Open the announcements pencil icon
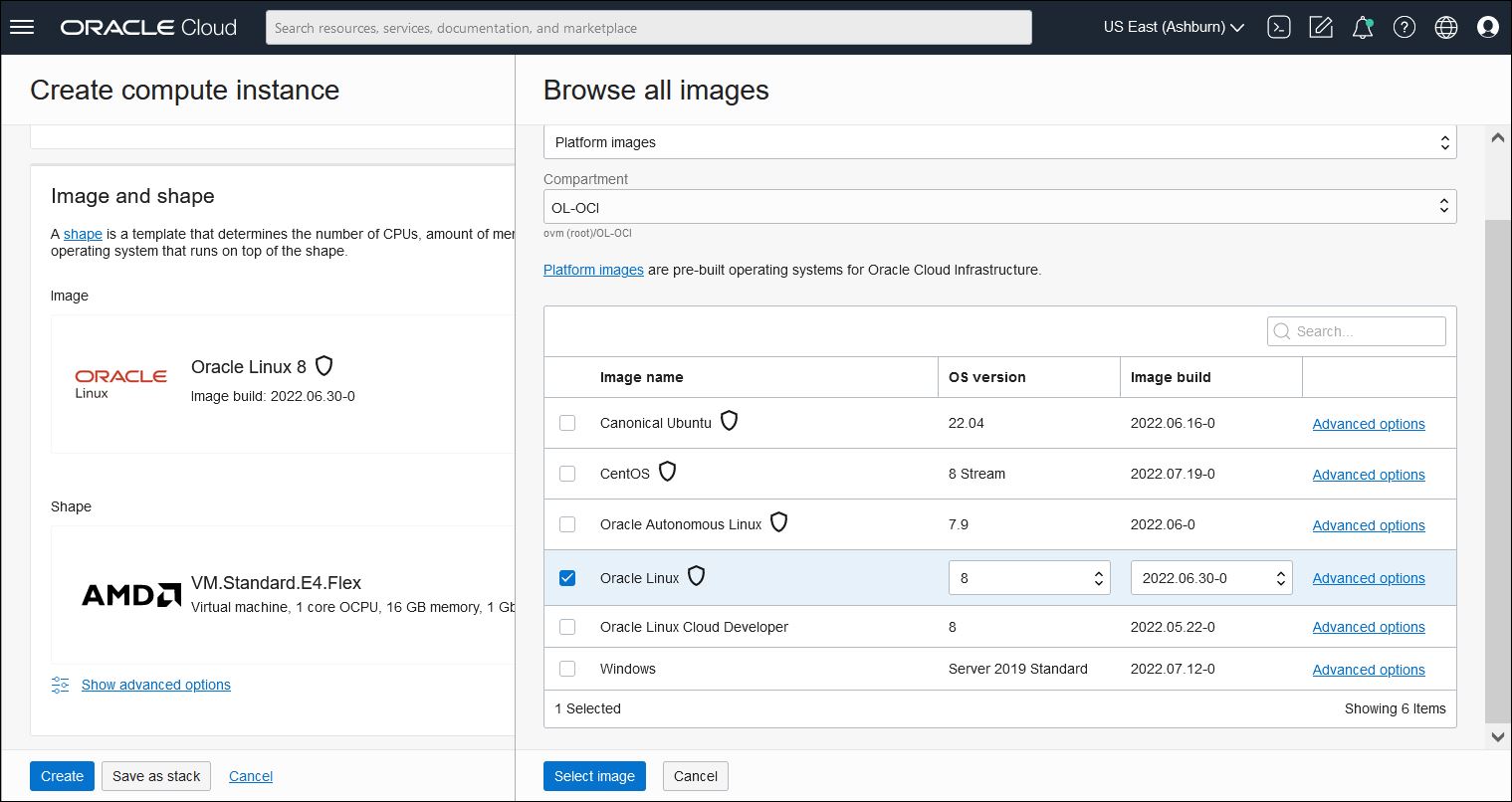The width and height of the screenshot is (1512, 802). tap(1321, 27)
